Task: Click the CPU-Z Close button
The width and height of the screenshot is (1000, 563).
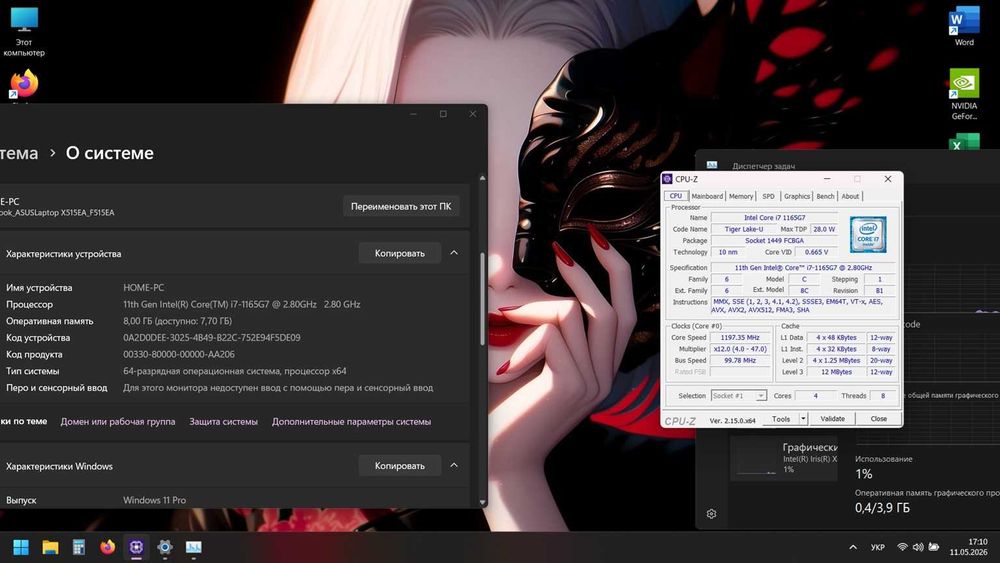Action: tap(879, 419)
